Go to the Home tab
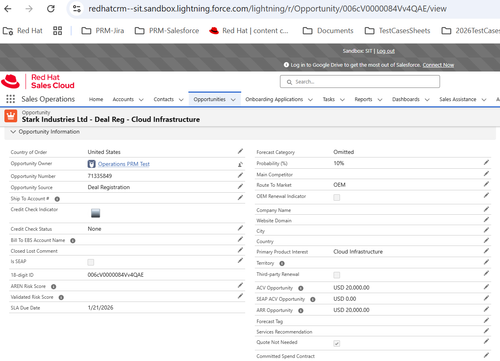 [x=96, y=99]
